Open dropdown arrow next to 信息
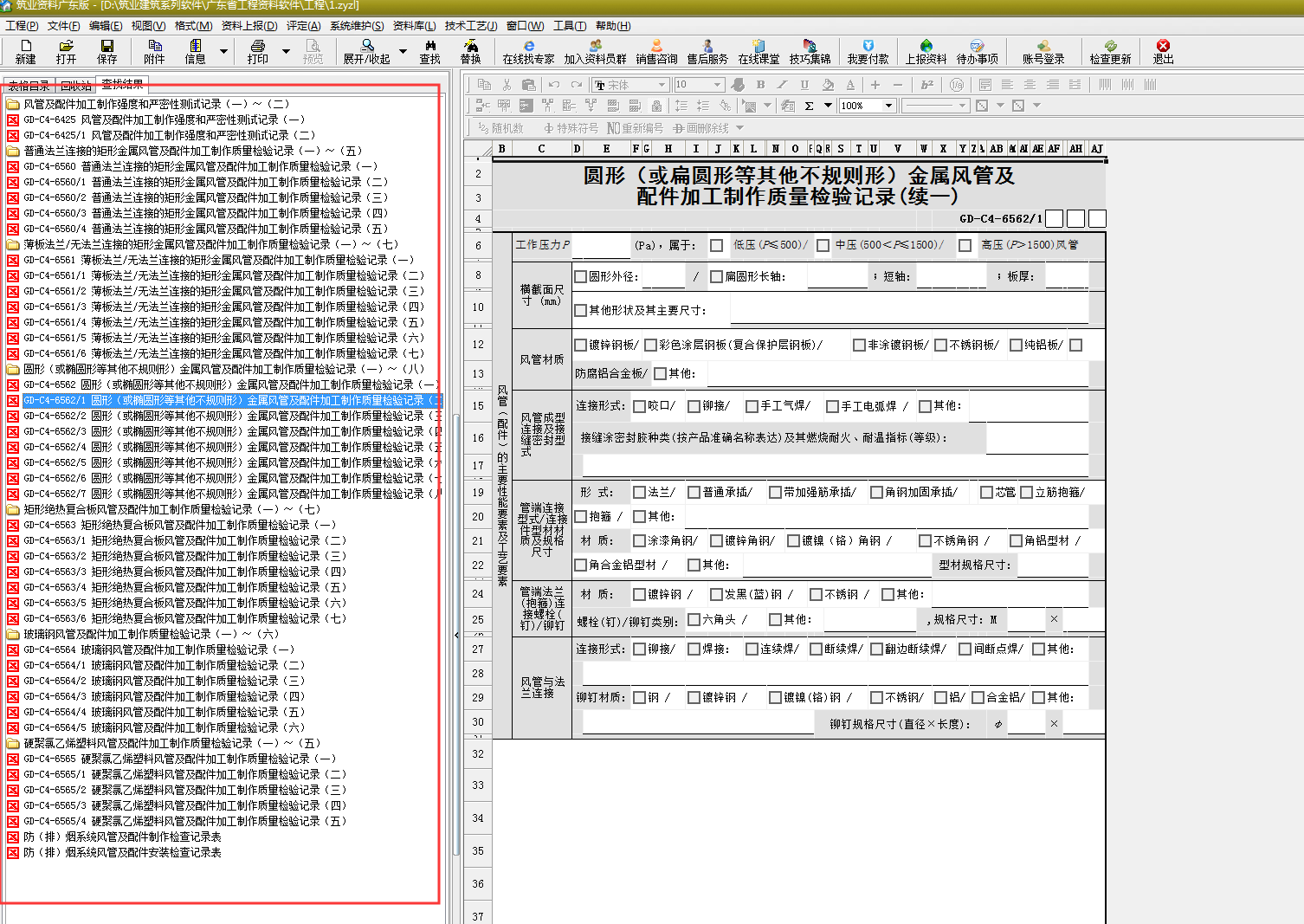 [x=223, y=51]
